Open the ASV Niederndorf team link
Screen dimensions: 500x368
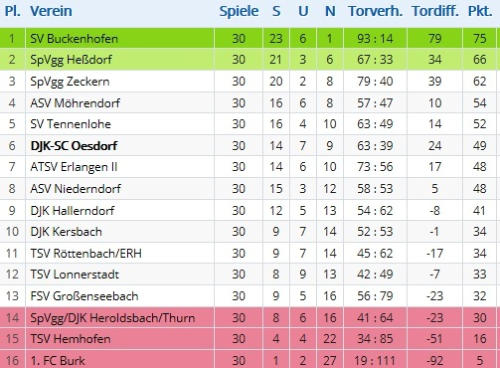coord(75,189)
